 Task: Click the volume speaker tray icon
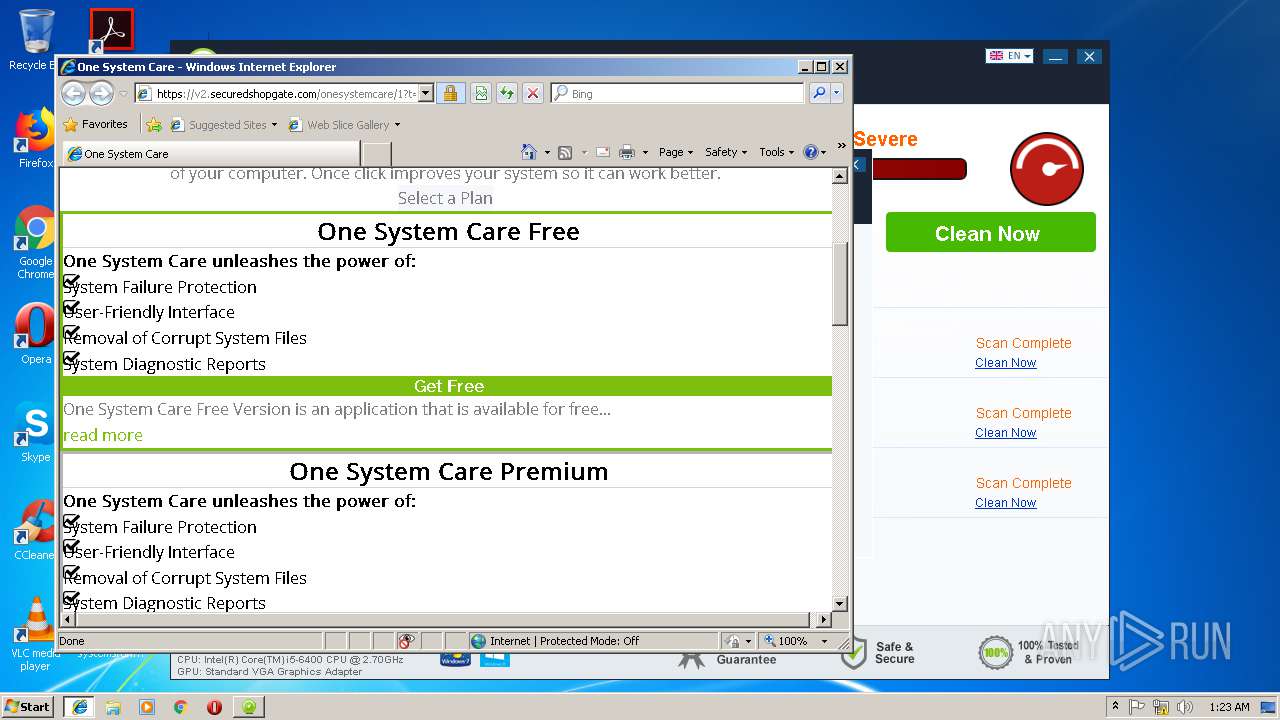1184,706
